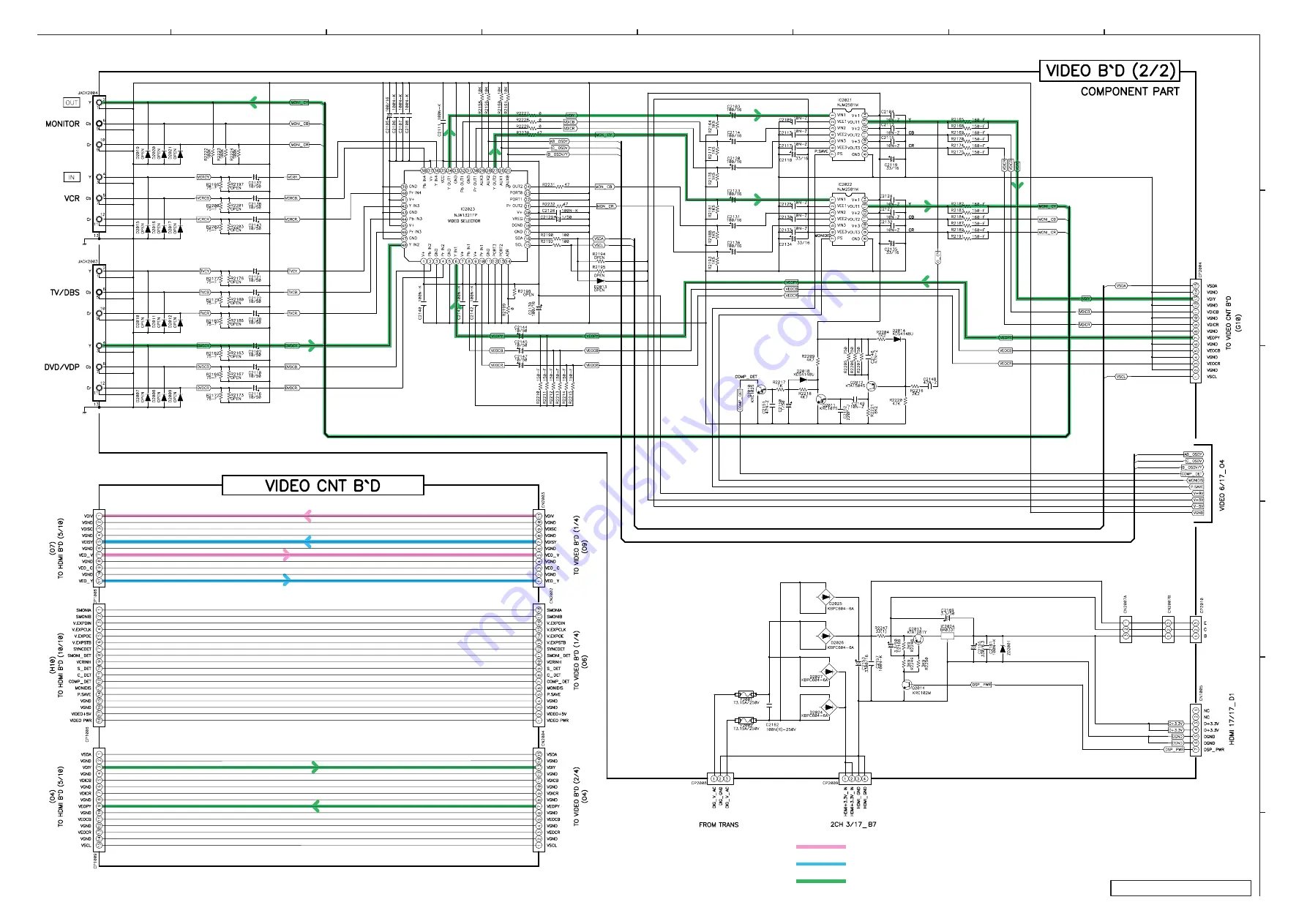Select the DVD/VDP jack label
1307x924 pixels.
click(x=62, y=367)
